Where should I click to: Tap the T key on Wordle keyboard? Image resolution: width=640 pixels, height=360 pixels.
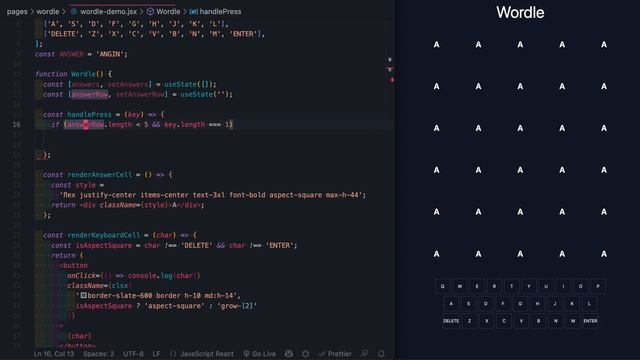511,286
